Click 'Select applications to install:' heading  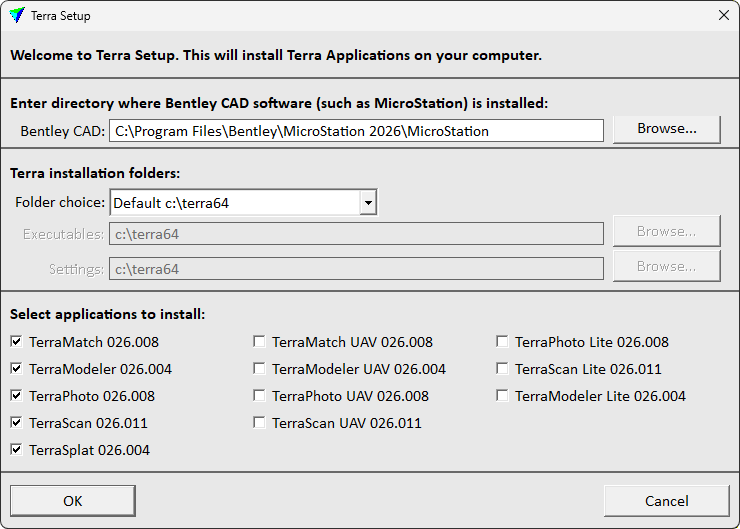(108, 314)
